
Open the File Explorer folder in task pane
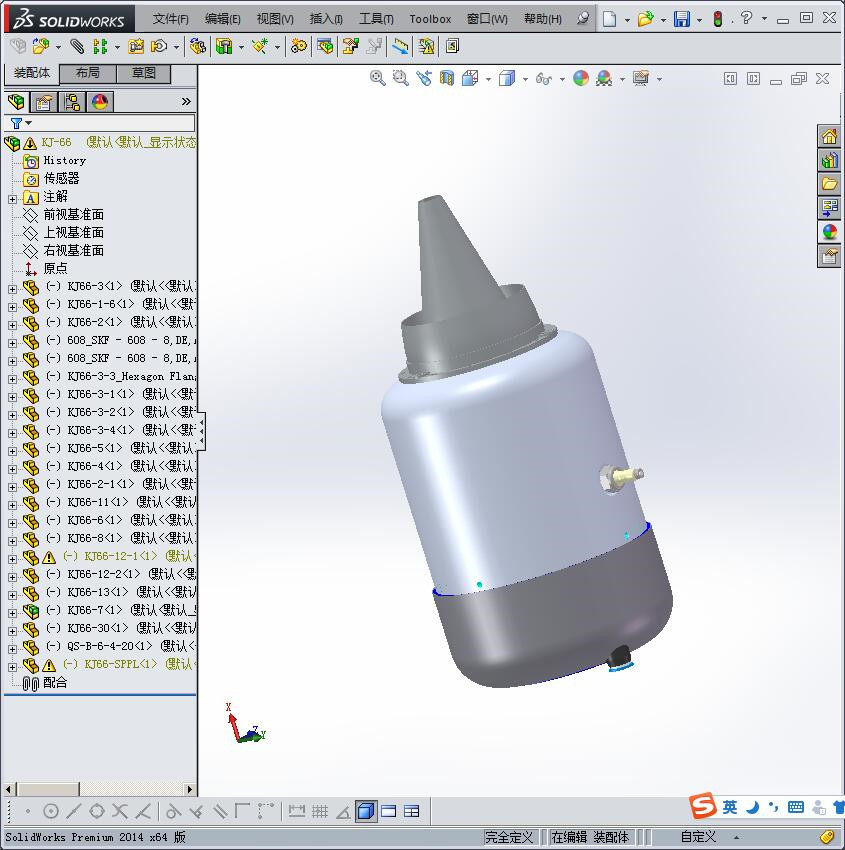point(829,184)
